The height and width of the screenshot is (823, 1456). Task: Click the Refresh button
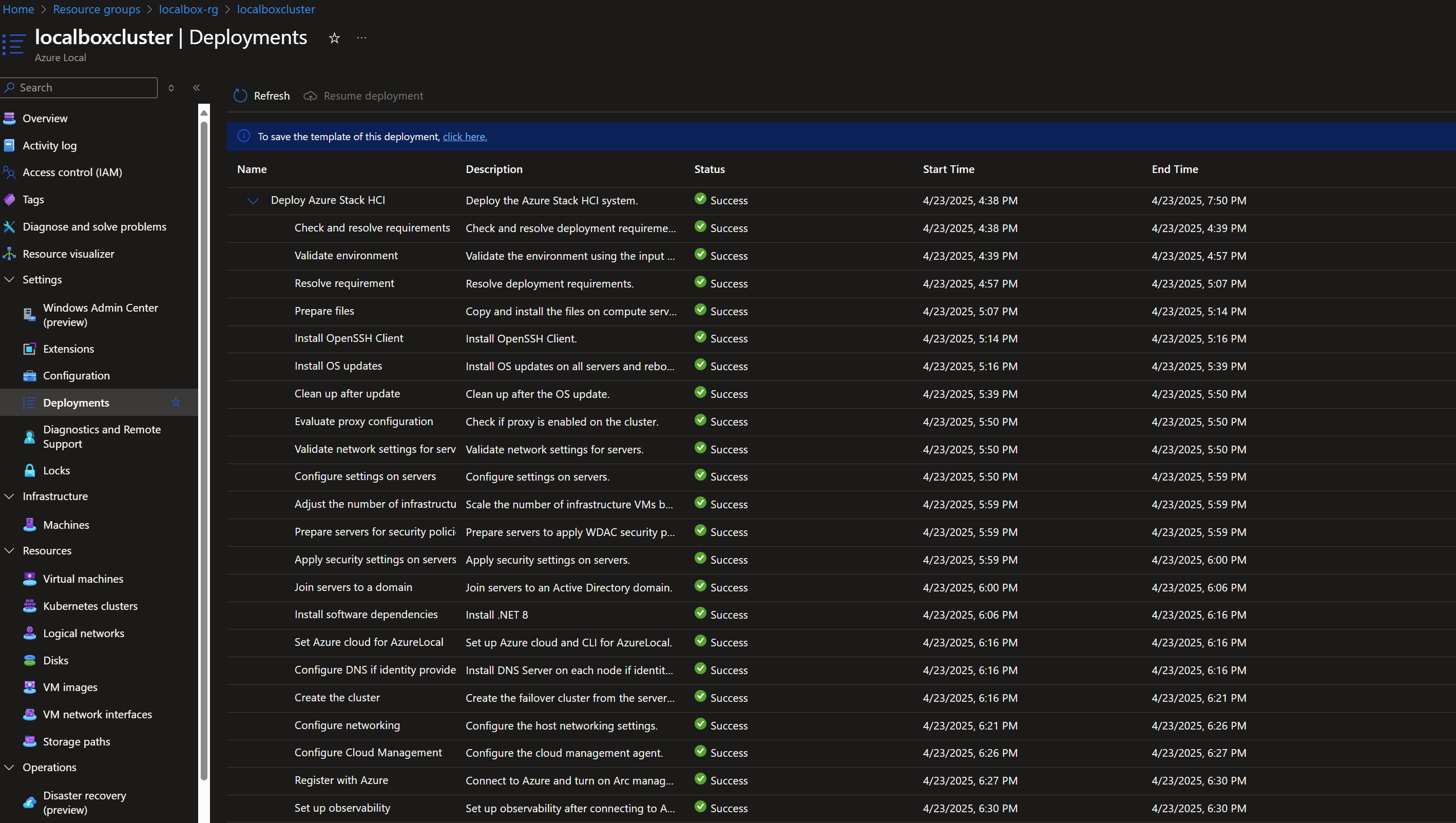(x=262, y=95)
